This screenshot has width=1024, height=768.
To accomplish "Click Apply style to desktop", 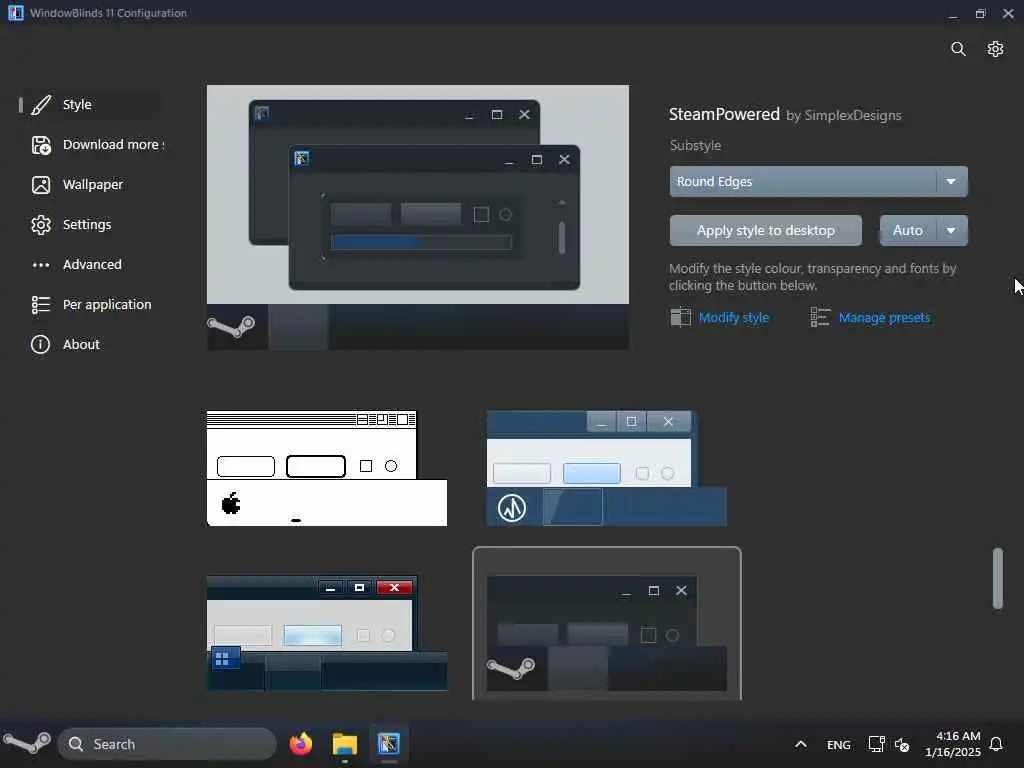I will pyautogui.click(x=765, y=231).
